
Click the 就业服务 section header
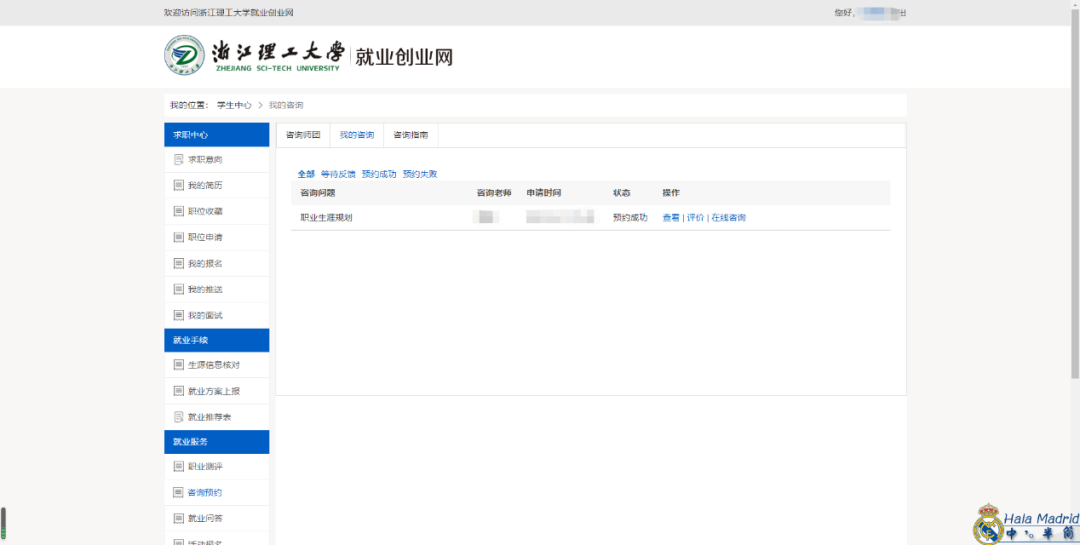216,442
